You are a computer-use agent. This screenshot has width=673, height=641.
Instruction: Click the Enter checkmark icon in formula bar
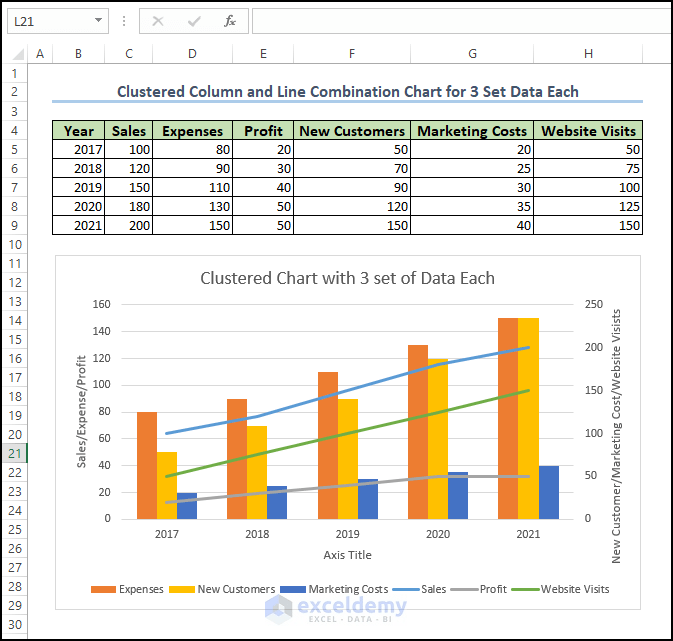point(194,21)
